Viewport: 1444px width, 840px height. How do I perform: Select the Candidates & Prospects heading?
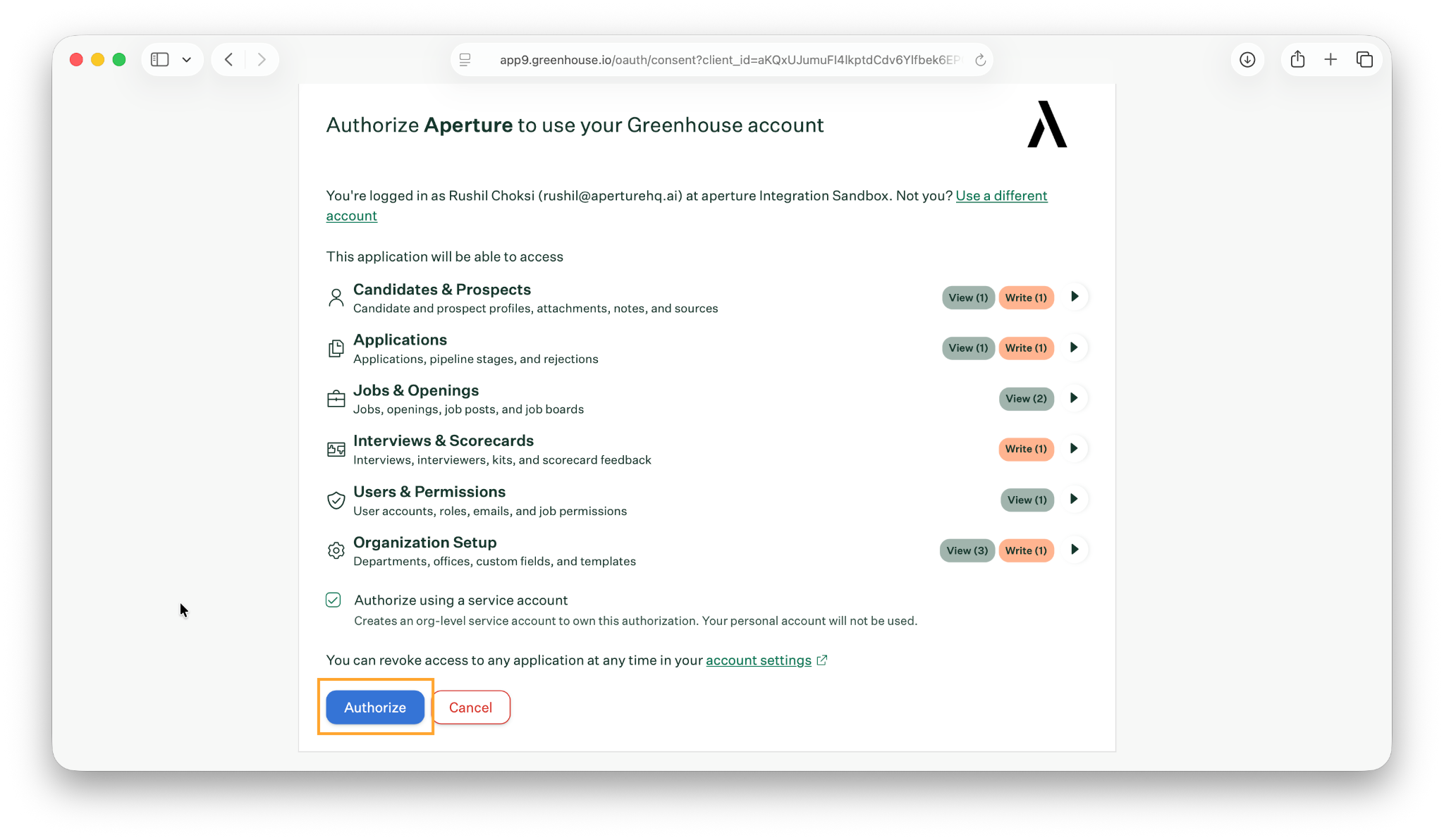[x=442, y=290]
